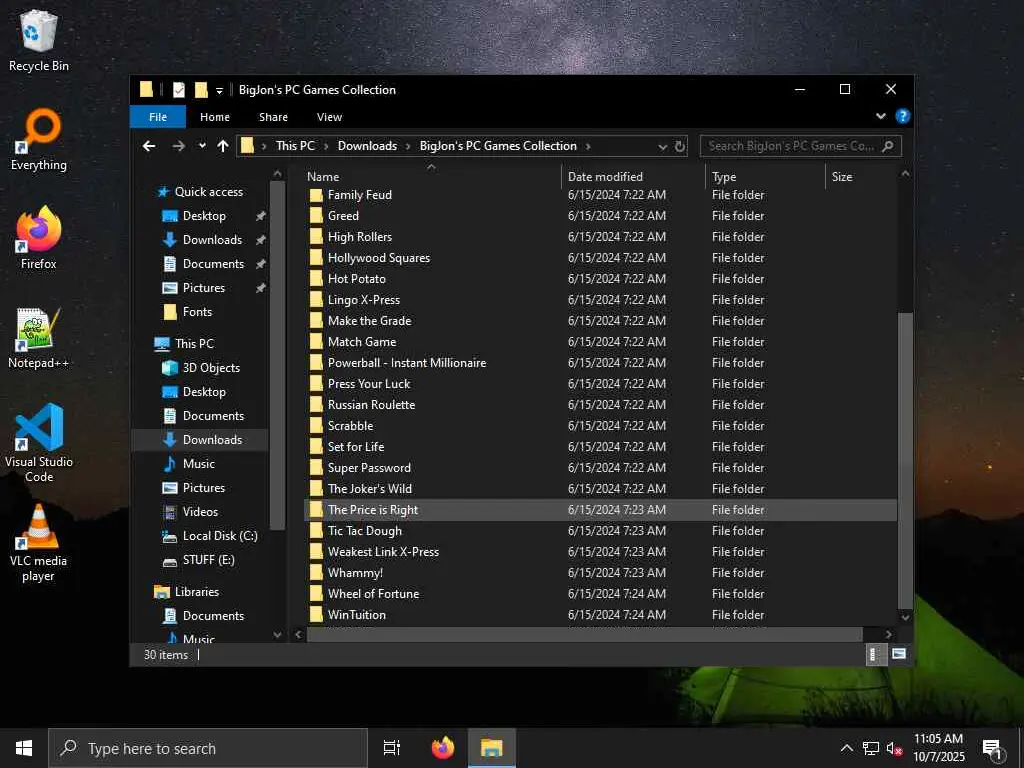Screen dimensions: 1024x768
Task: Click the file list vertical scrollbar thumb
Action: pyautogui.click(x=905, y=460)
